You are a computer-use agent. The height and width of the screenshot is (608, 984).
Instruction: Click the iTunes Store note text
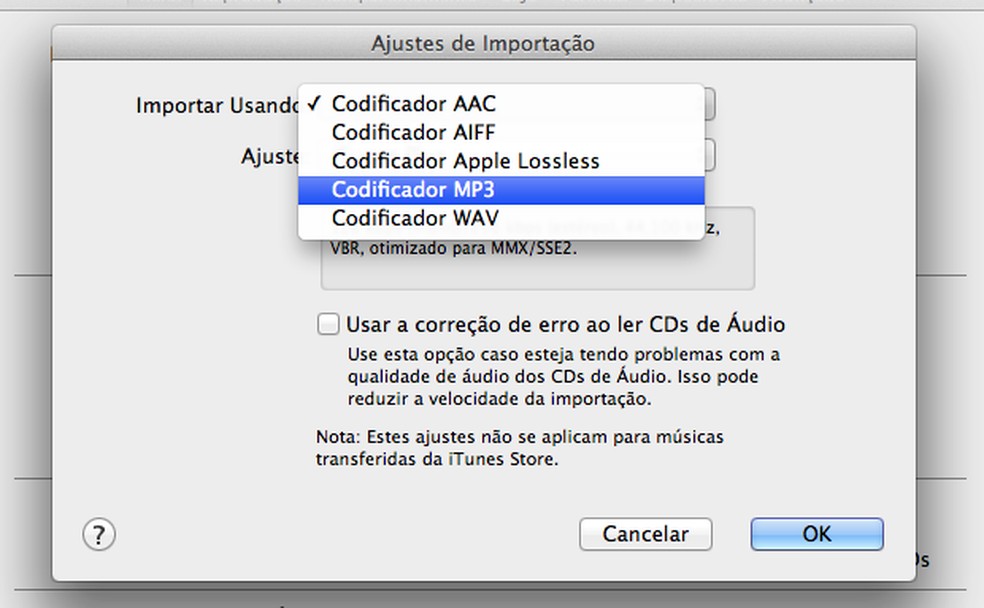coord(519,449)
